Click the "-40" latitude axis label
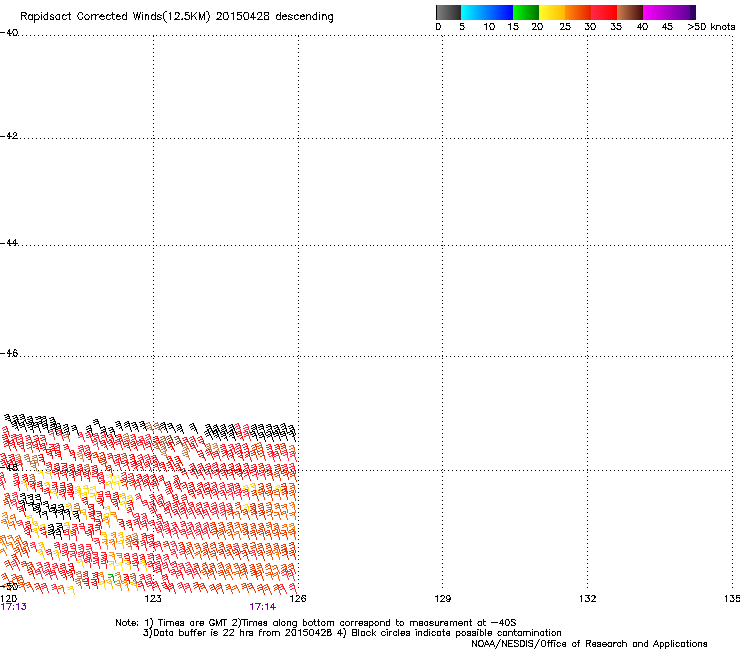740x650 pixels. click(x=9, y=33)
